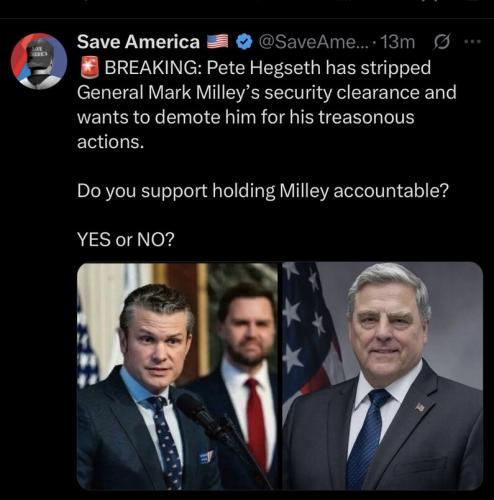Click the flag lapel pin on grey suit
494x500 pixels.
click(419, 407)
